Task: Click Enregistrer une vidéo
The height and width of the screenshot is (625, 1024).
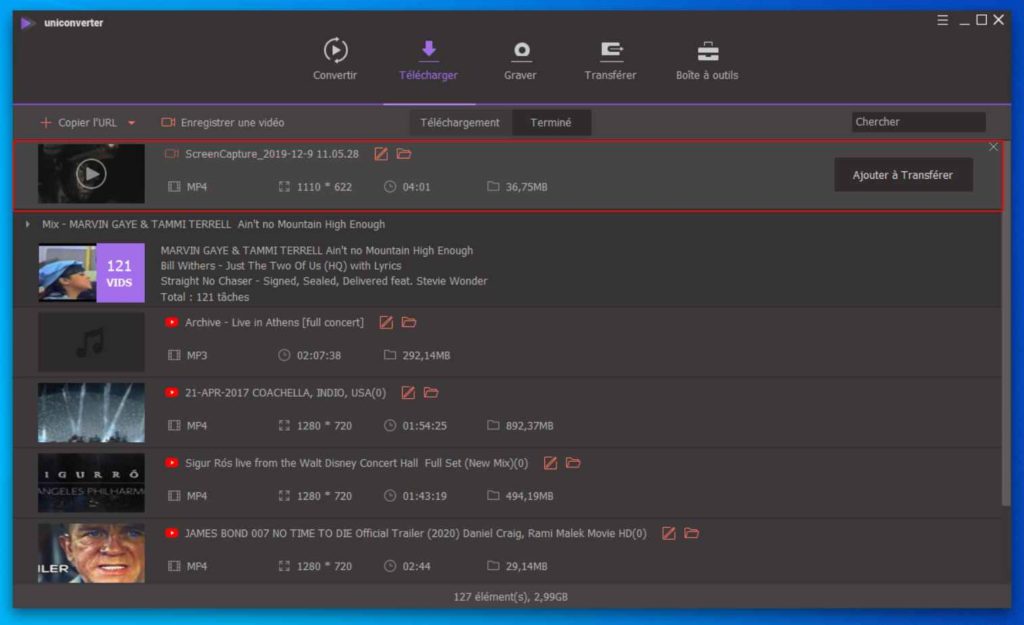Action: pyautogui.click(x=223, y=122)
